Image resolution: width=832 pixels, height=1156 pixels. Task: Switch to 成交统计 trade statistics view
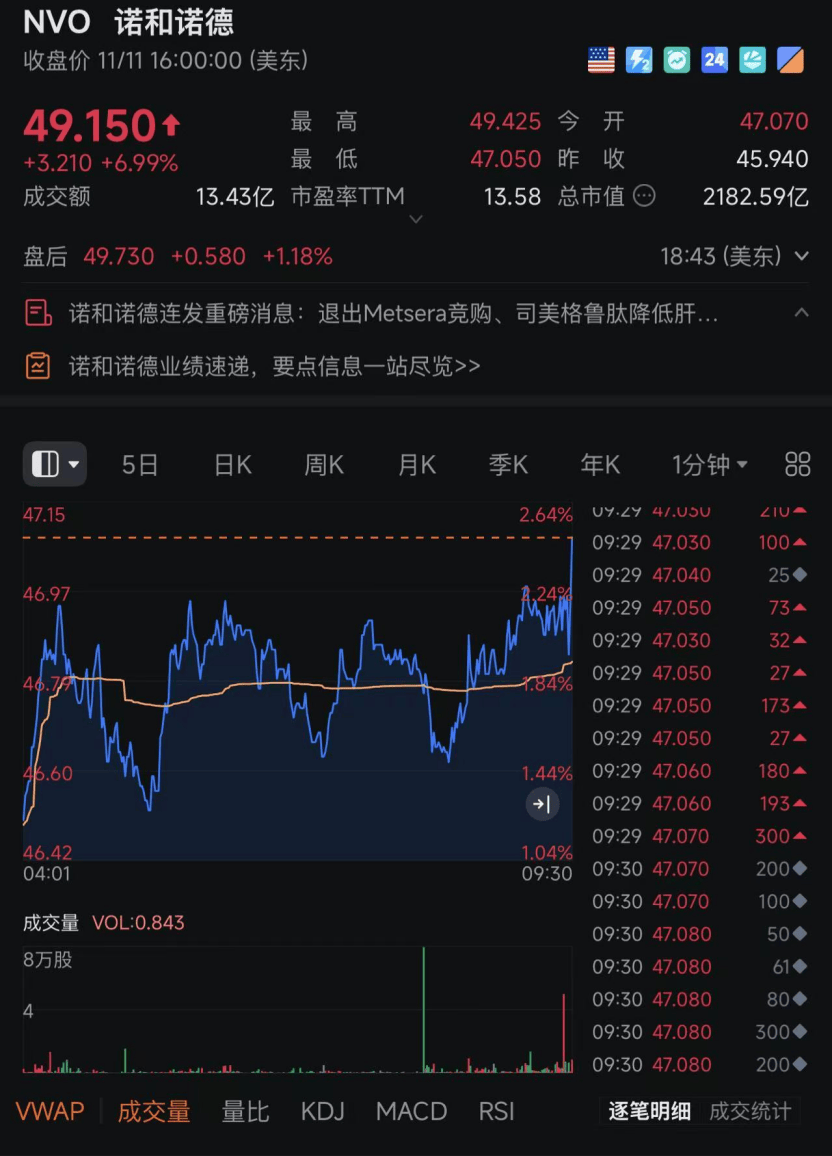750,1111
